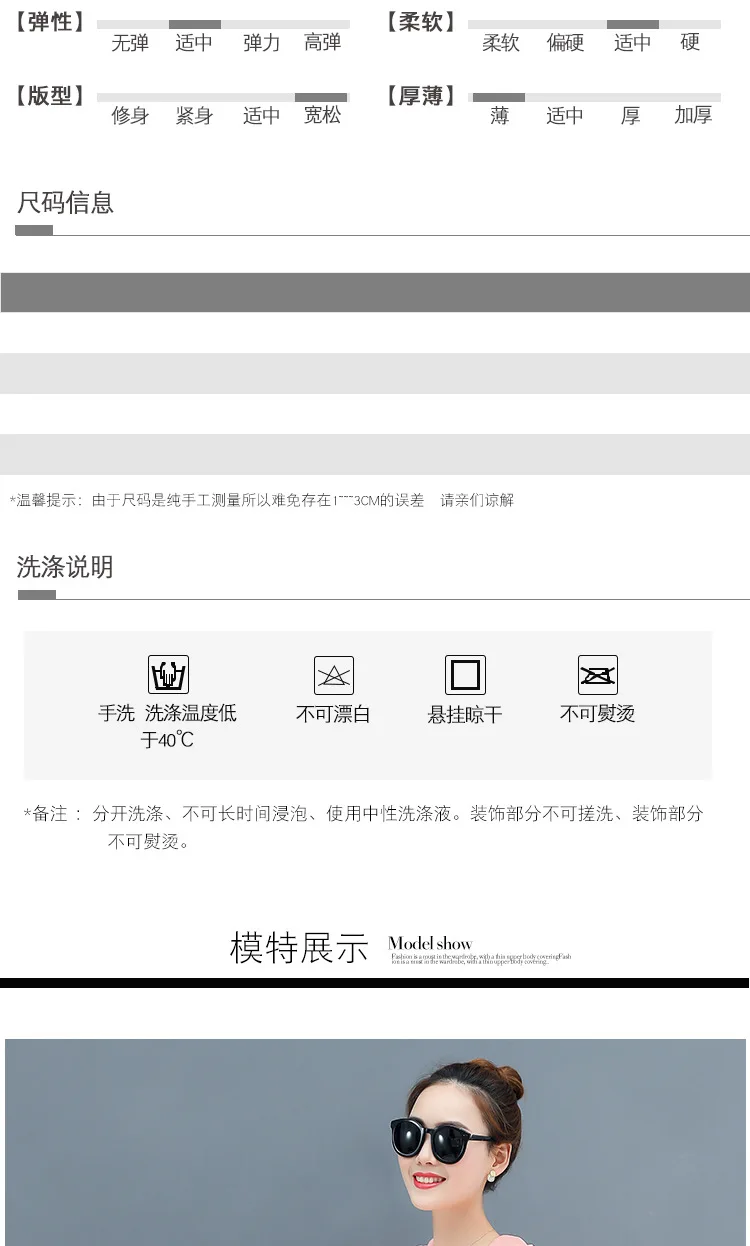Click the 适中 elasticity indicator bar
Viewport: 750px width, 1246px height.
(x=195, y=24)
